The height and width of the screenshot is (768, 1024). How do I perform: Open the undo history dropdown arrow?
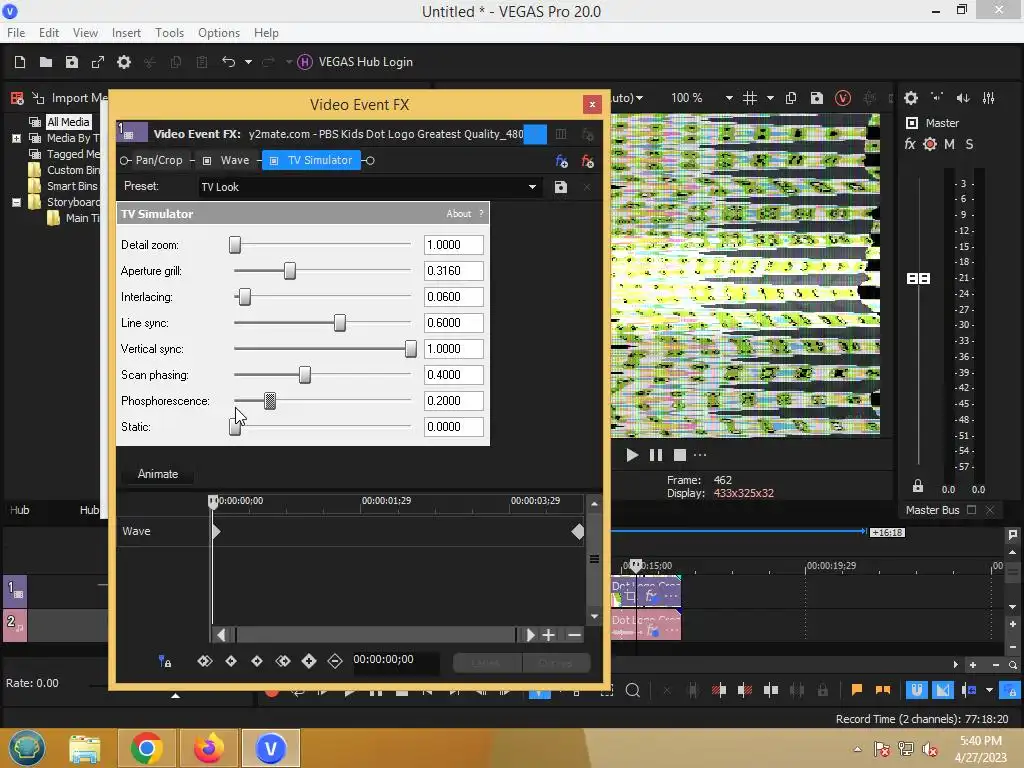pyautogui.click(x=248, y=62)
